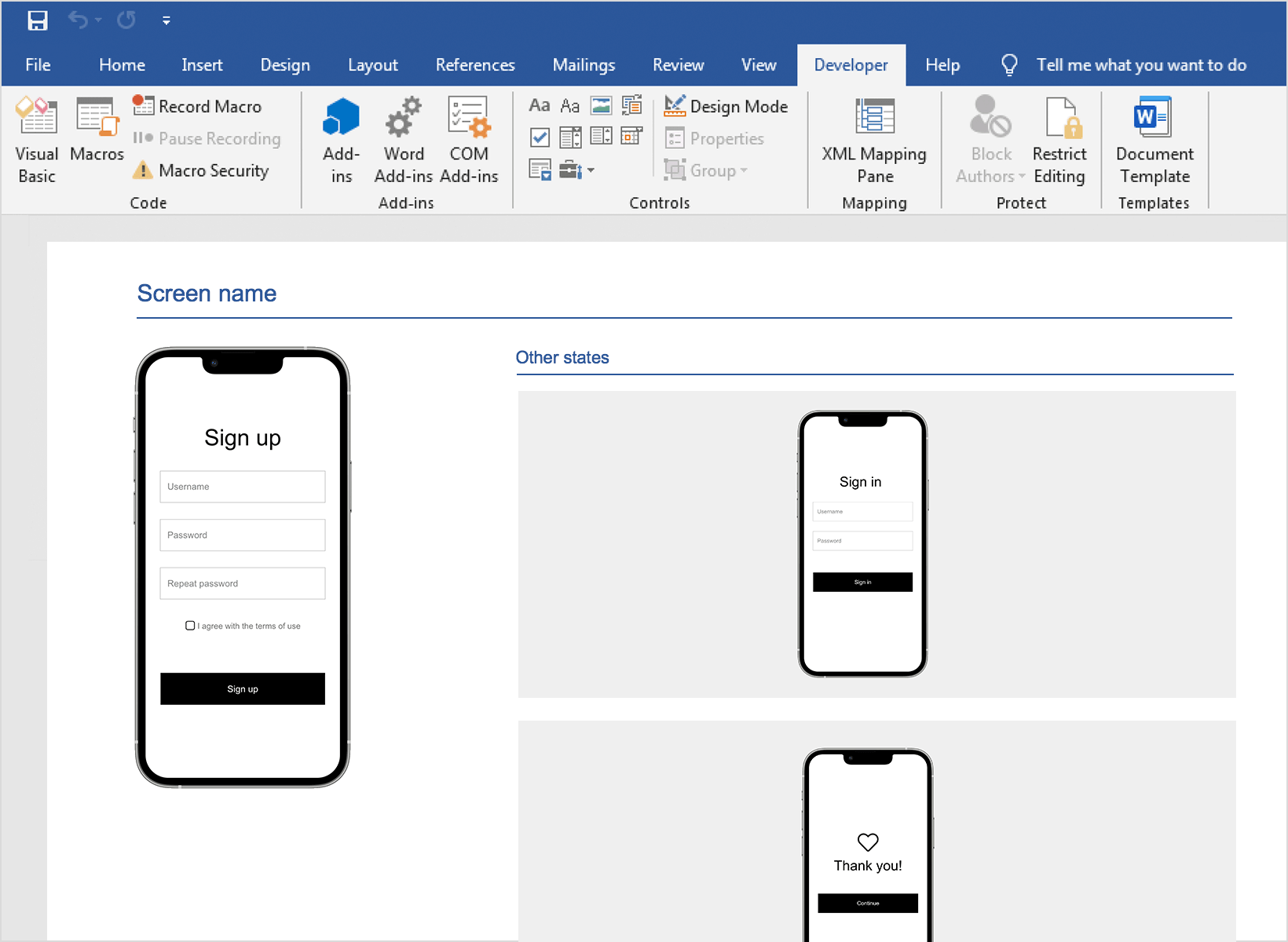Viewport: 1288px width, 942px height.
Task: Switch to the Insert tab
Action: pyautogui.click(x=202, y=65)
